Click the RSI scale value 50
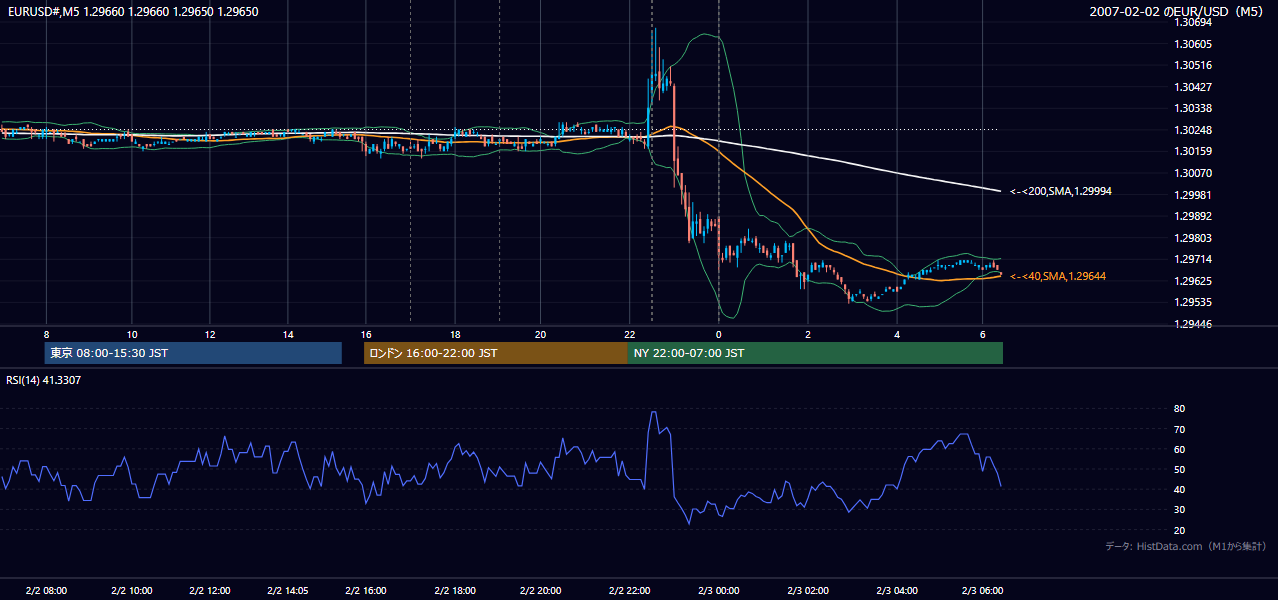The image size is (1278, 600). (1180, 469)
